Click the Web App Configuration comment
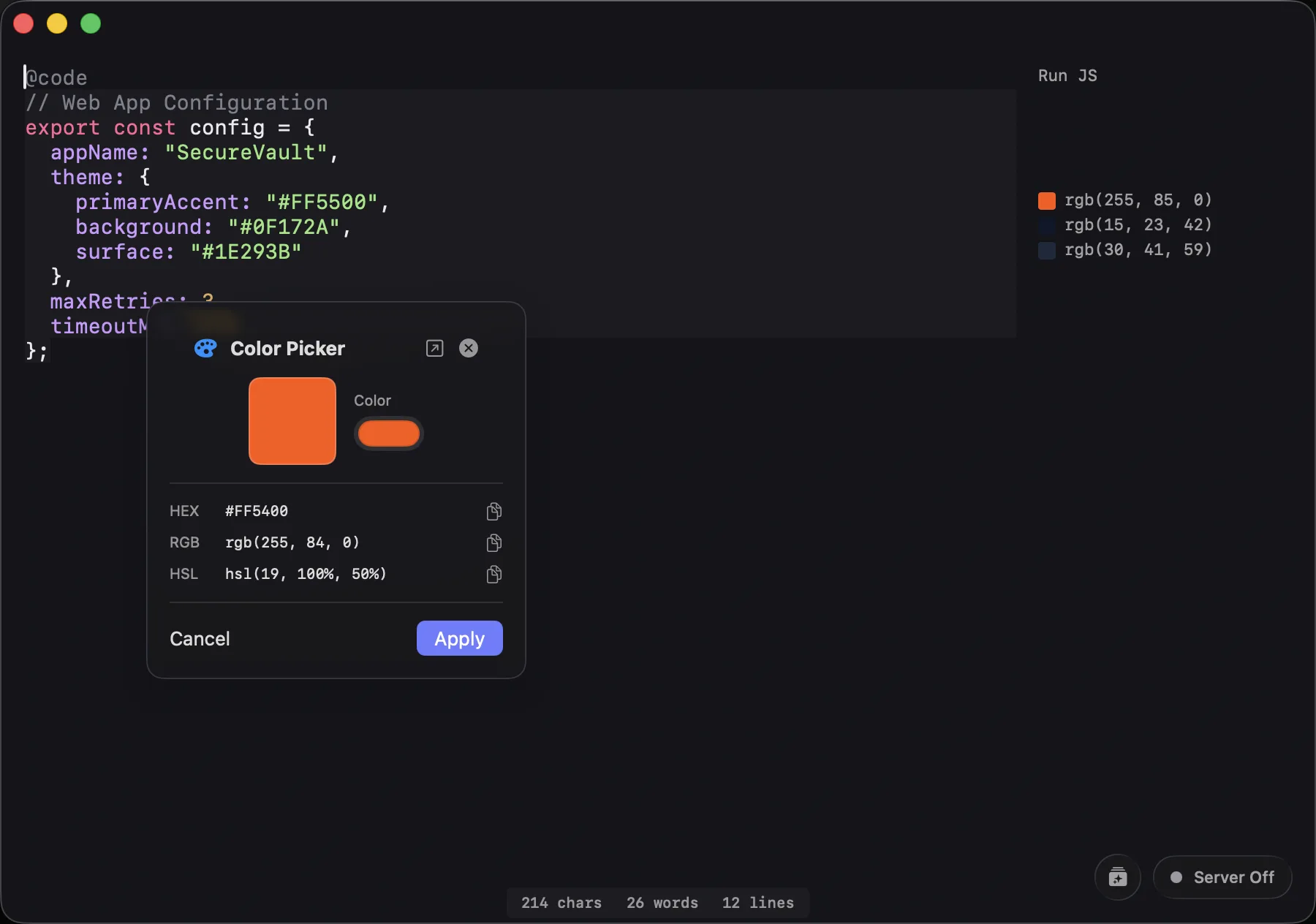Viewport: 1316px width, 924px height. (x=176, y=103)
